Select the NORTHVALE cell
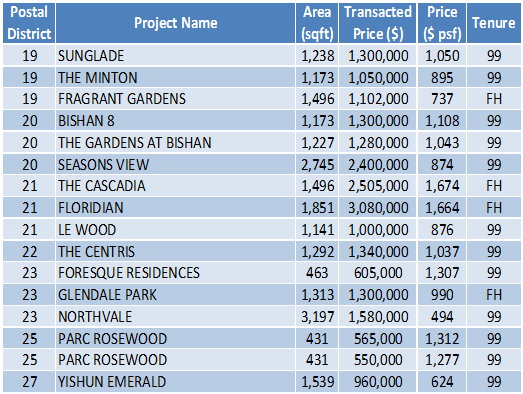The image size is (523, 394). click(x=175, y=317)
